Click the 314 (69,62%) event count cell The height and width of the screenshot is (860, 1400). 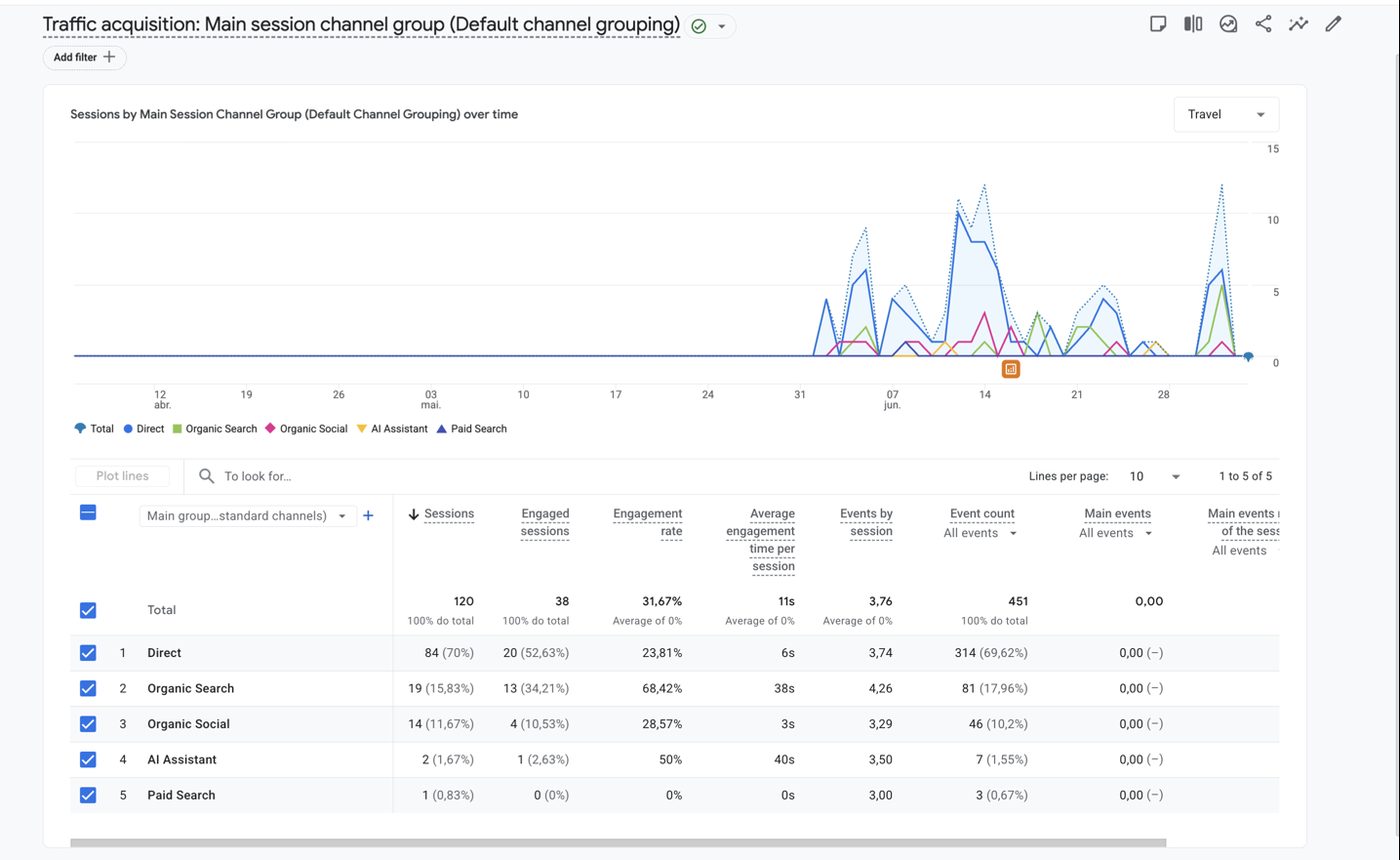991,653
